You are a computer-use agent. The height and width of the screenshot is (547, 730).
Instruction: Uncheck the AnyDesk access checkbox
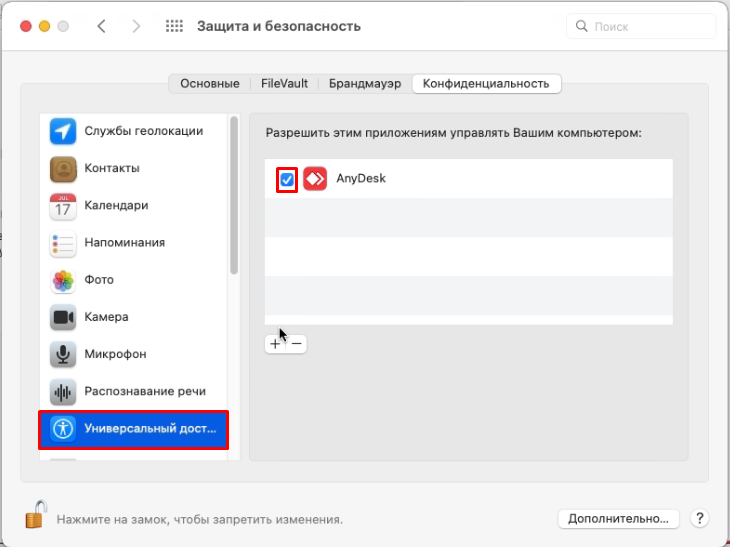(287, 179)
